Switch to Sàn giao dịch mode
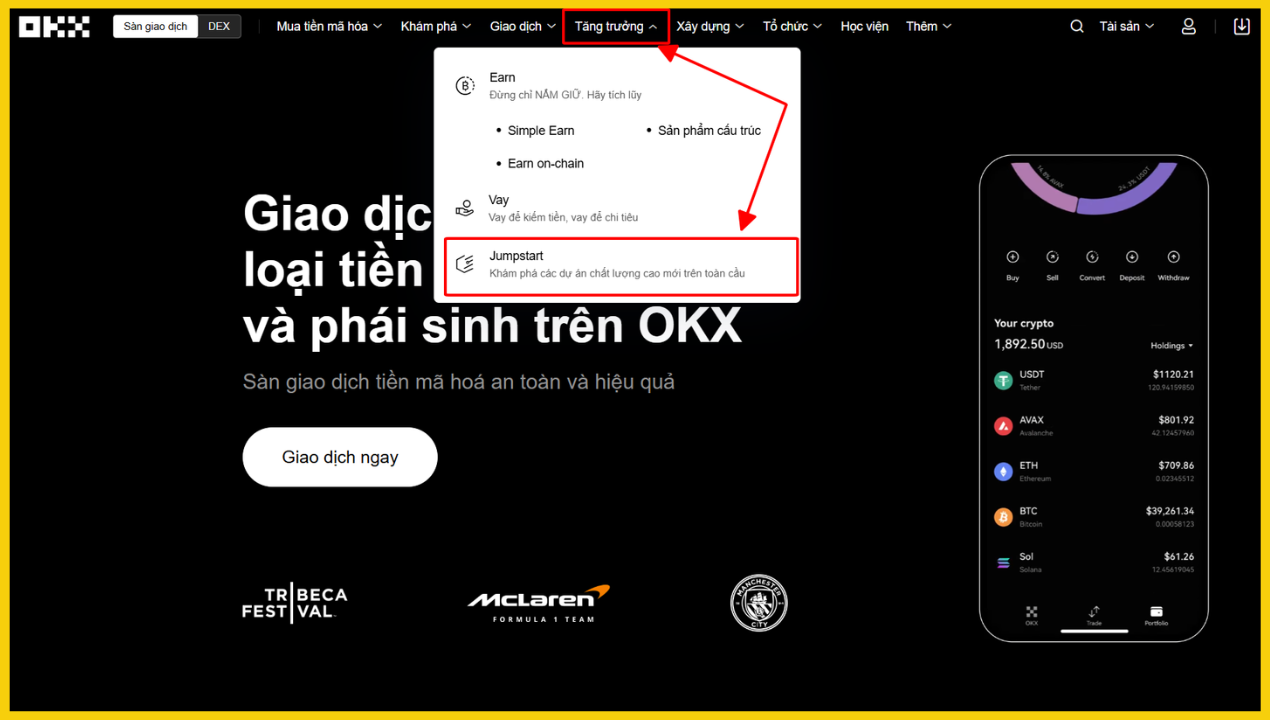This screenshot has width=1270, height=720. (155, 27)
